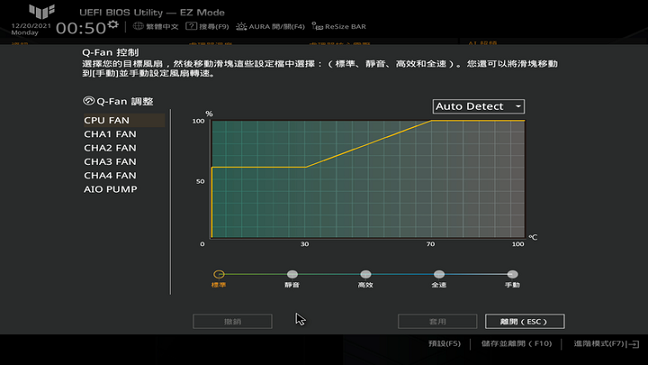Image resolution: width=648 pixels, height=365 pixels.
Task: Click the TUF logo icon
Action: [x=42, y=12]
